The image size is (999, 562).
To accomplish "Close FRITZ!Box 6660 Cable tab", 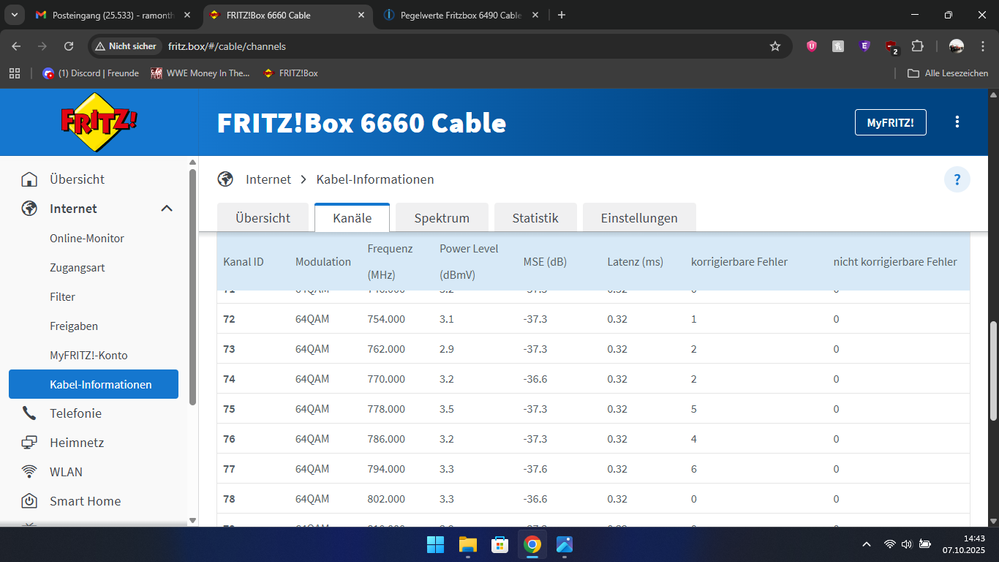I will pyautogui.click(x=361, y=15).
